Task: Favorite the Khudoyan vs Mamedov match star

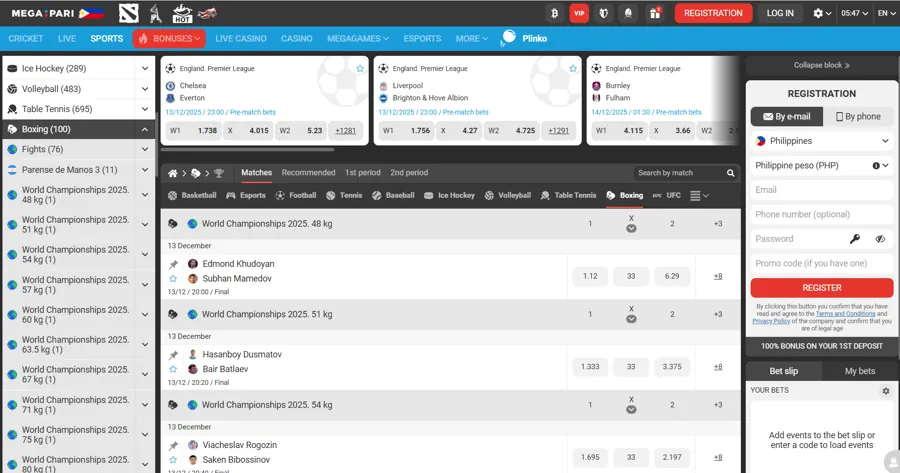Action: [x=173, y=278]
